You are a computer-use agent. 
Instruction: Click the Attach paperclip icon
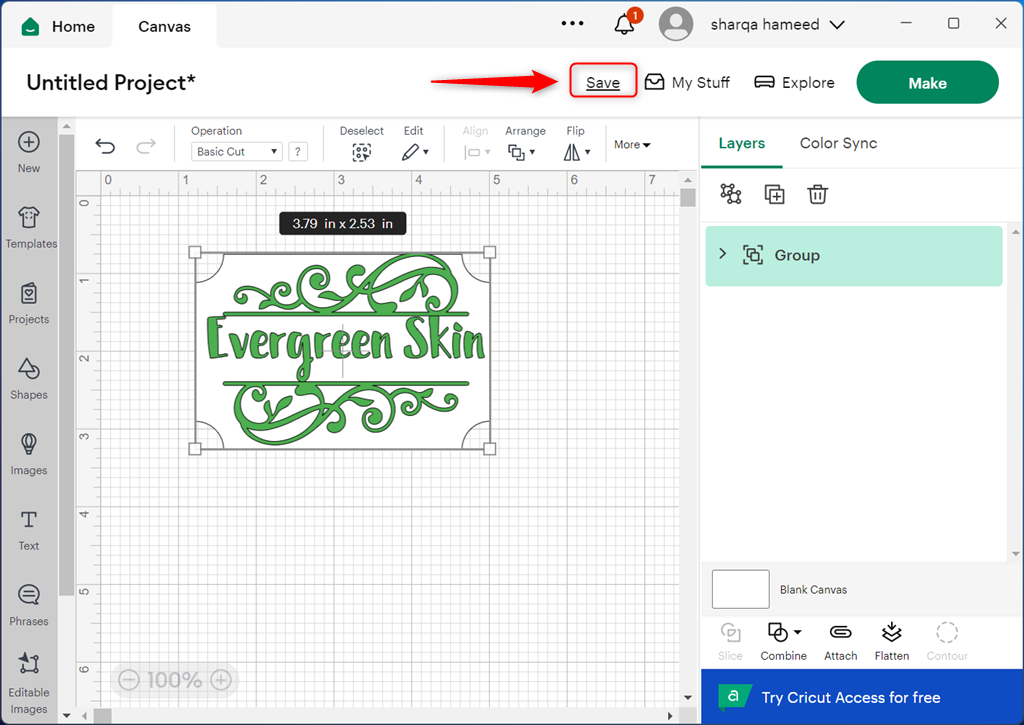click(x=840, y=640)
